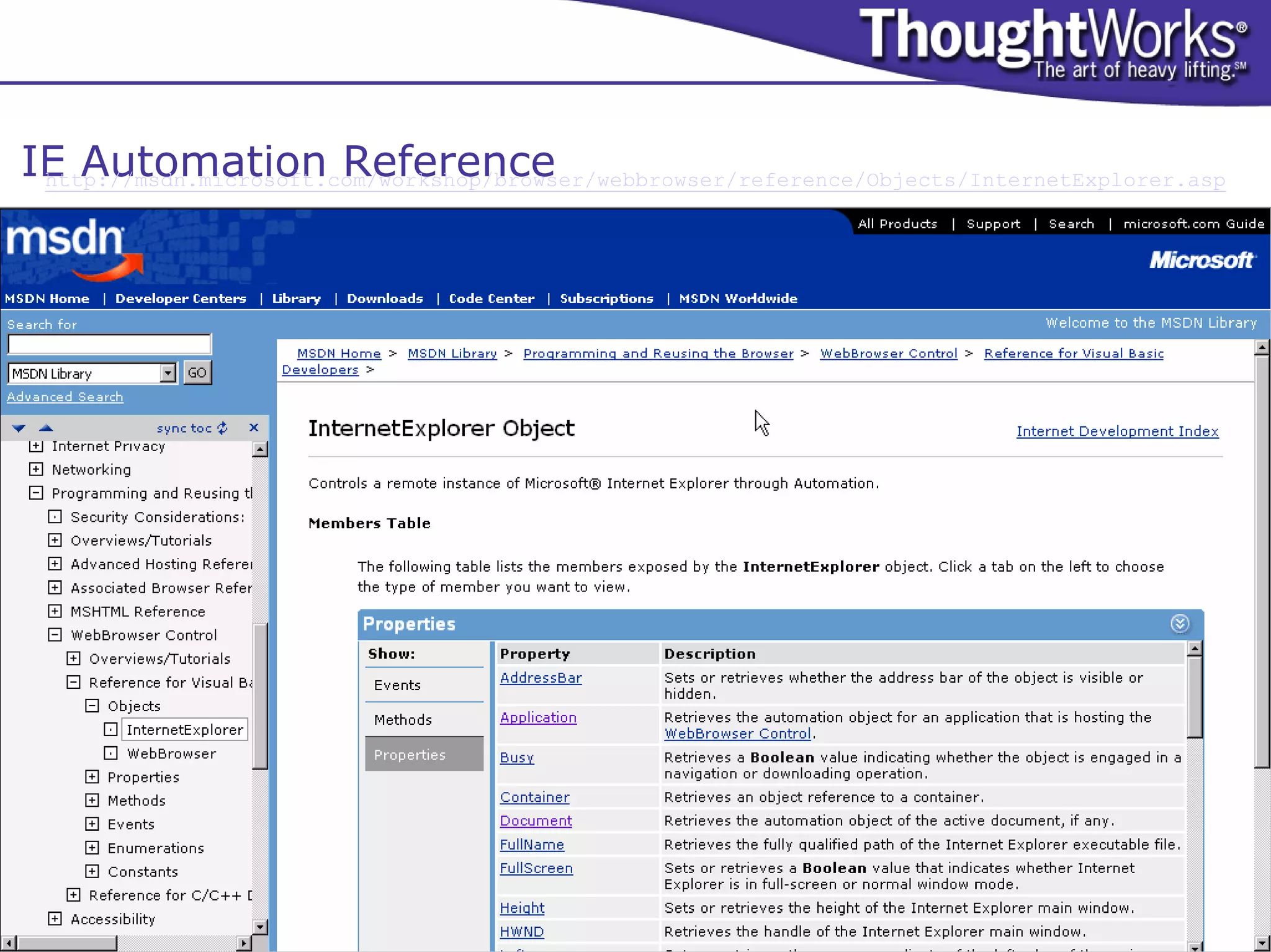Expand the Enumerations tree node
1271x952 pixels.
(x=92, y=847)
